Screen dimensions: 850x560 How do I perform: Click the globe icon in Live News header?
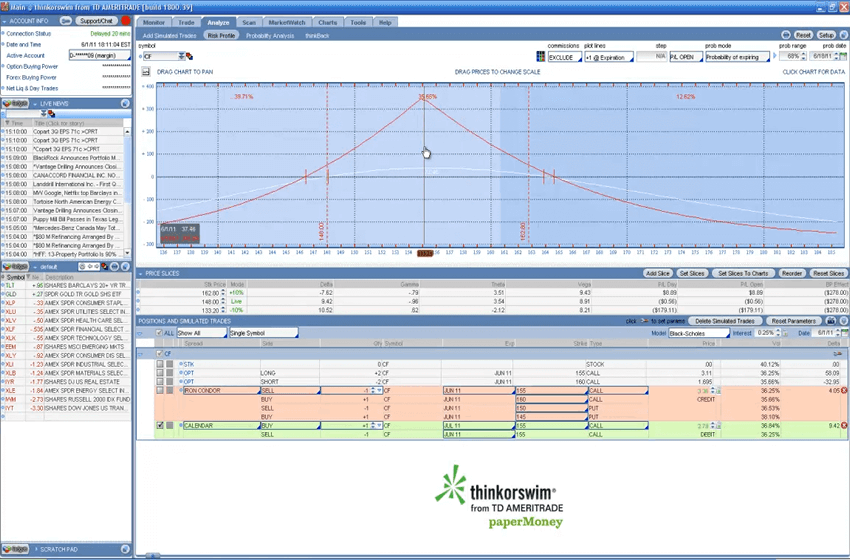(125, 104)
